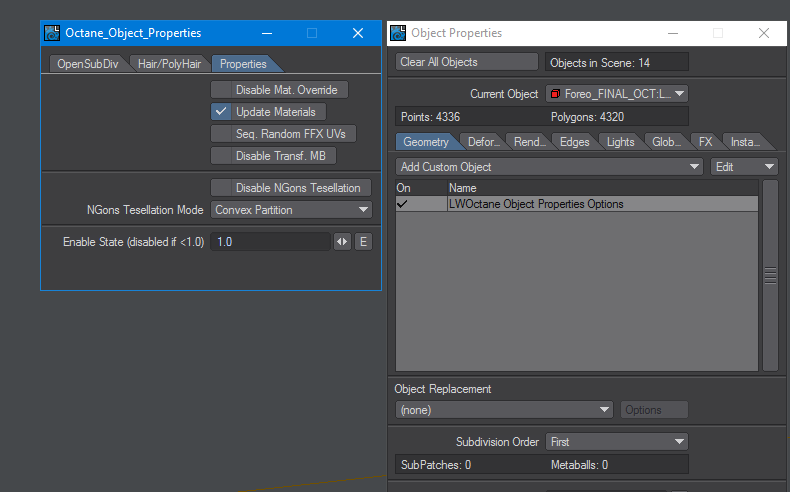The height and width of the screenshot is (492, 790).
Task: Open Object Replacement (none) dropdown
Action: tap(504, 410)
